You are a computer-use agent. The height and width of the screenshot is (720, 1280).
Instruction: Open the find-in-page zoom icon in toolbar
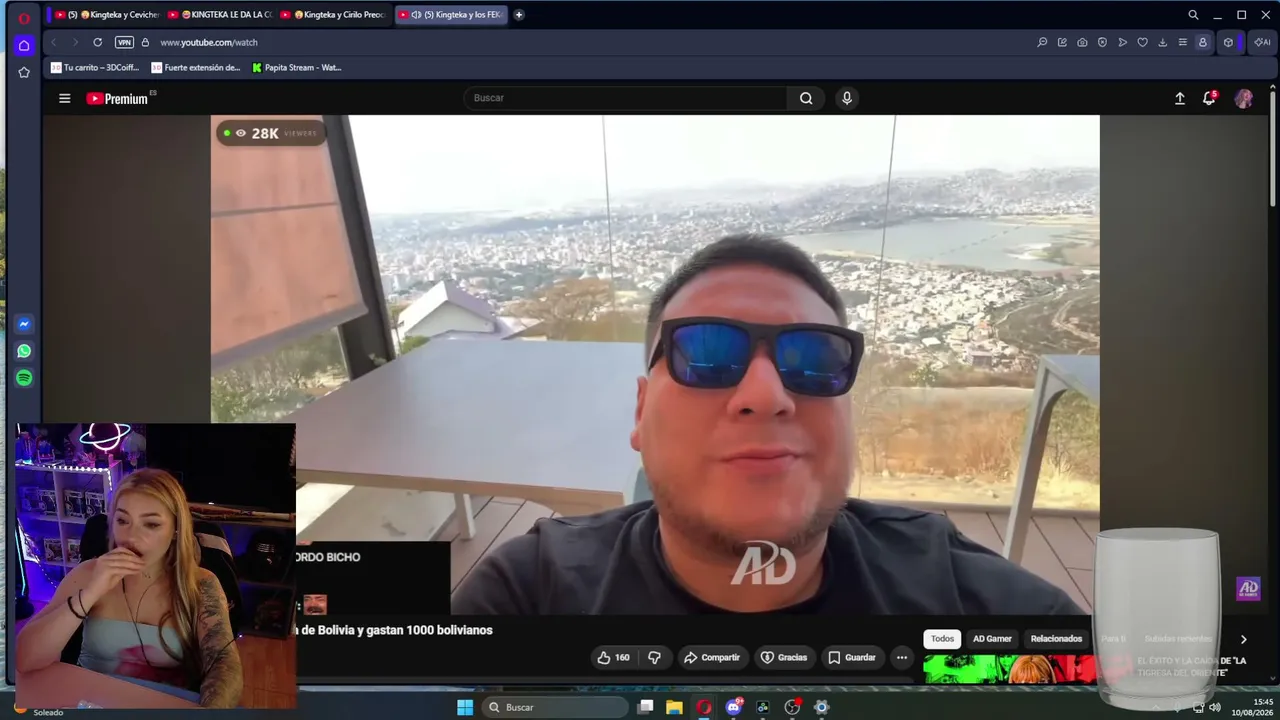point(1042,42)
